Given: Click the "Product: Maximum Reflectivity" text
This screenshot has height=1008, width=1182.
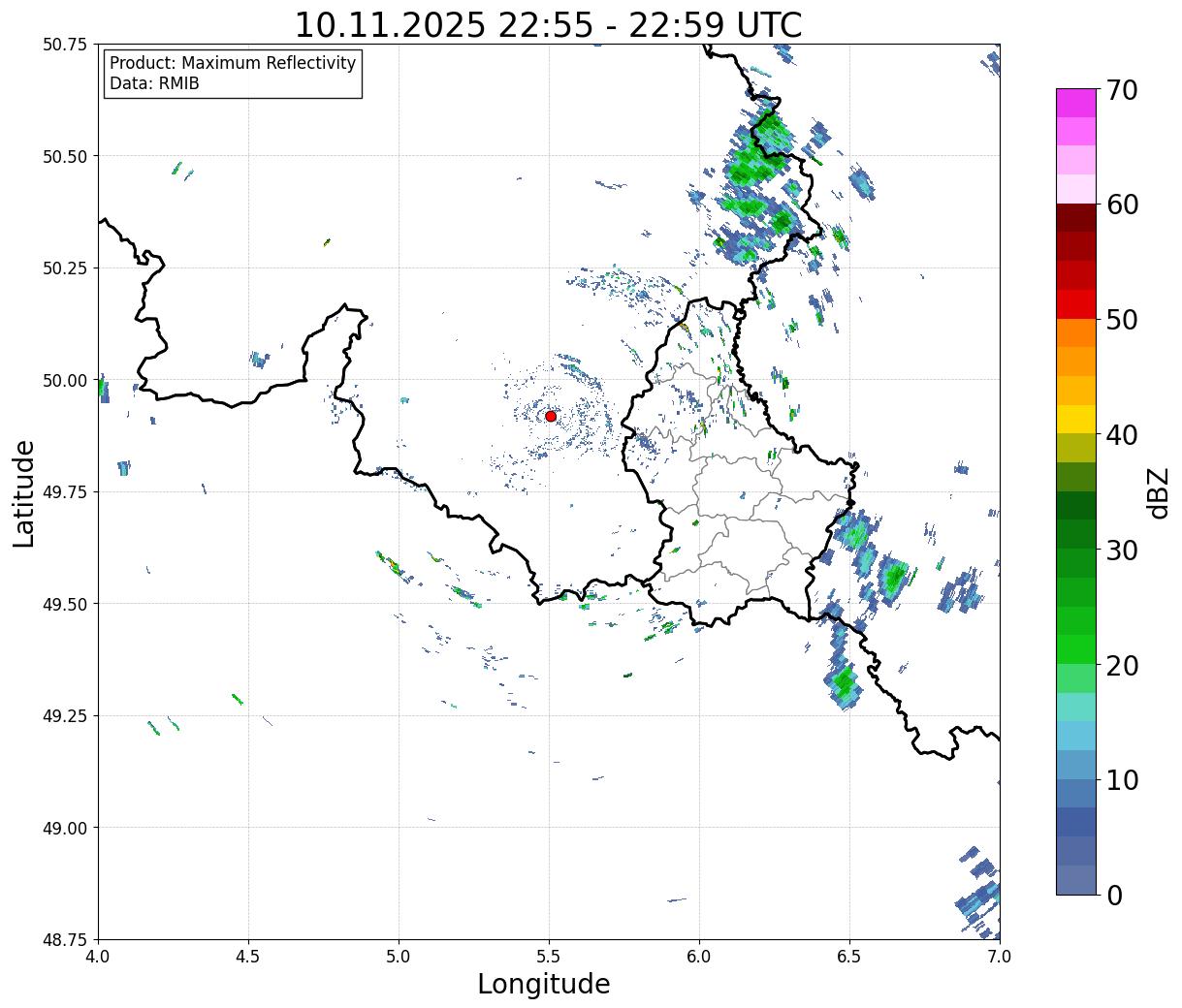Looking at the screenshot, I should [x=233, y=63].
